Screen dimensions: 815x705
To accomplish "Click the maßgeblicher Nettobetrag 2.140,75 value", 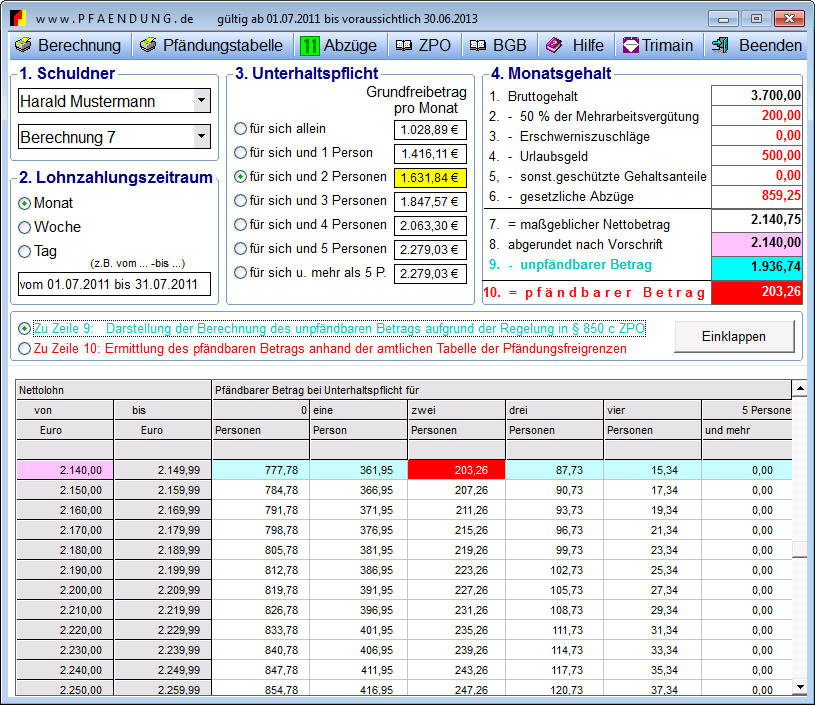I will 756,220.
